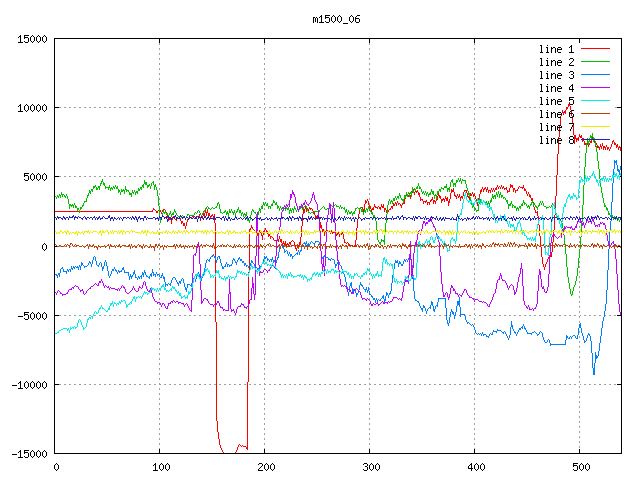Click the 5000 y-axis tick label
The image size is (640, 480).
click(34, 177)
